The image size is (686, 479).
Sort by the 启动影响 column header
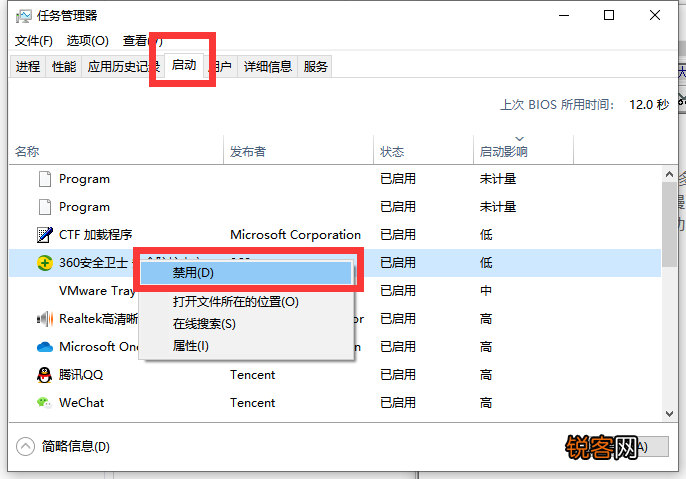point(523,151)
